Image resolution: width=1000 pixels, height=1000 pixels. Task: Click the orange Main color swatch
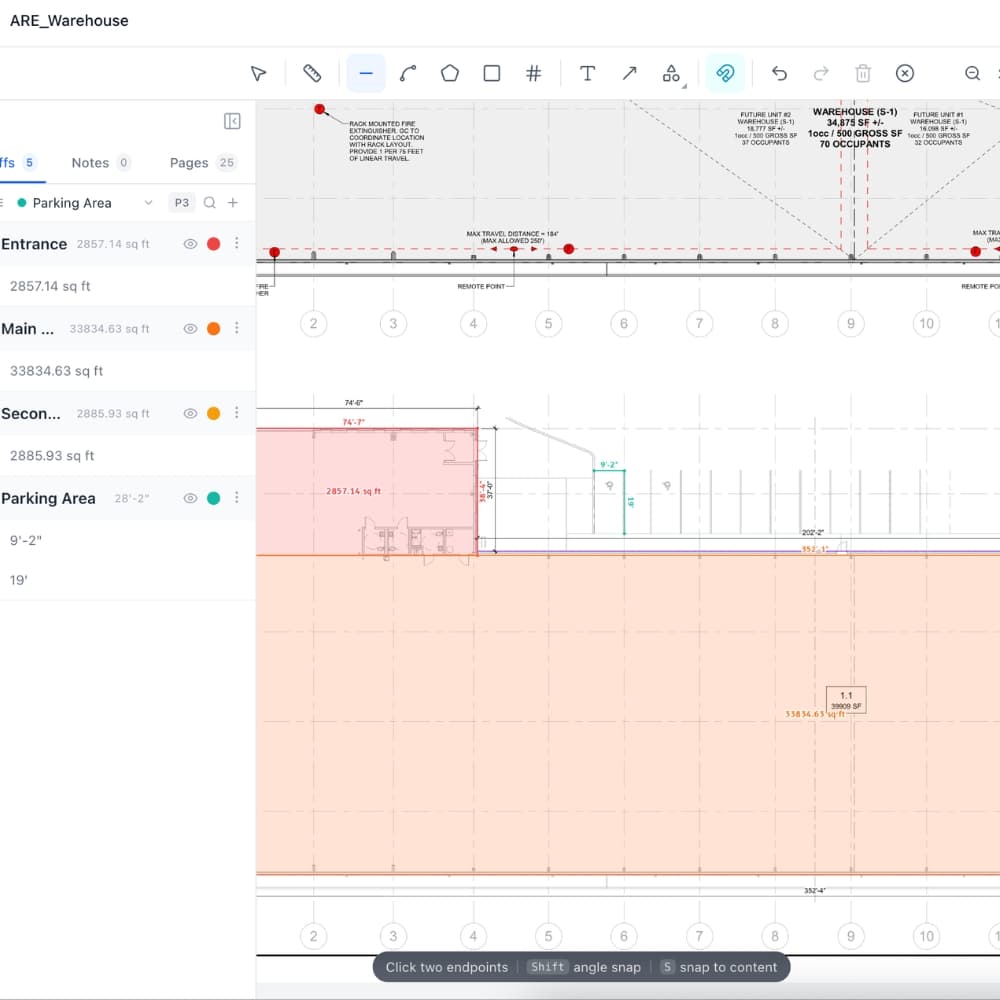pyautogui.click(x=213, y=328)
